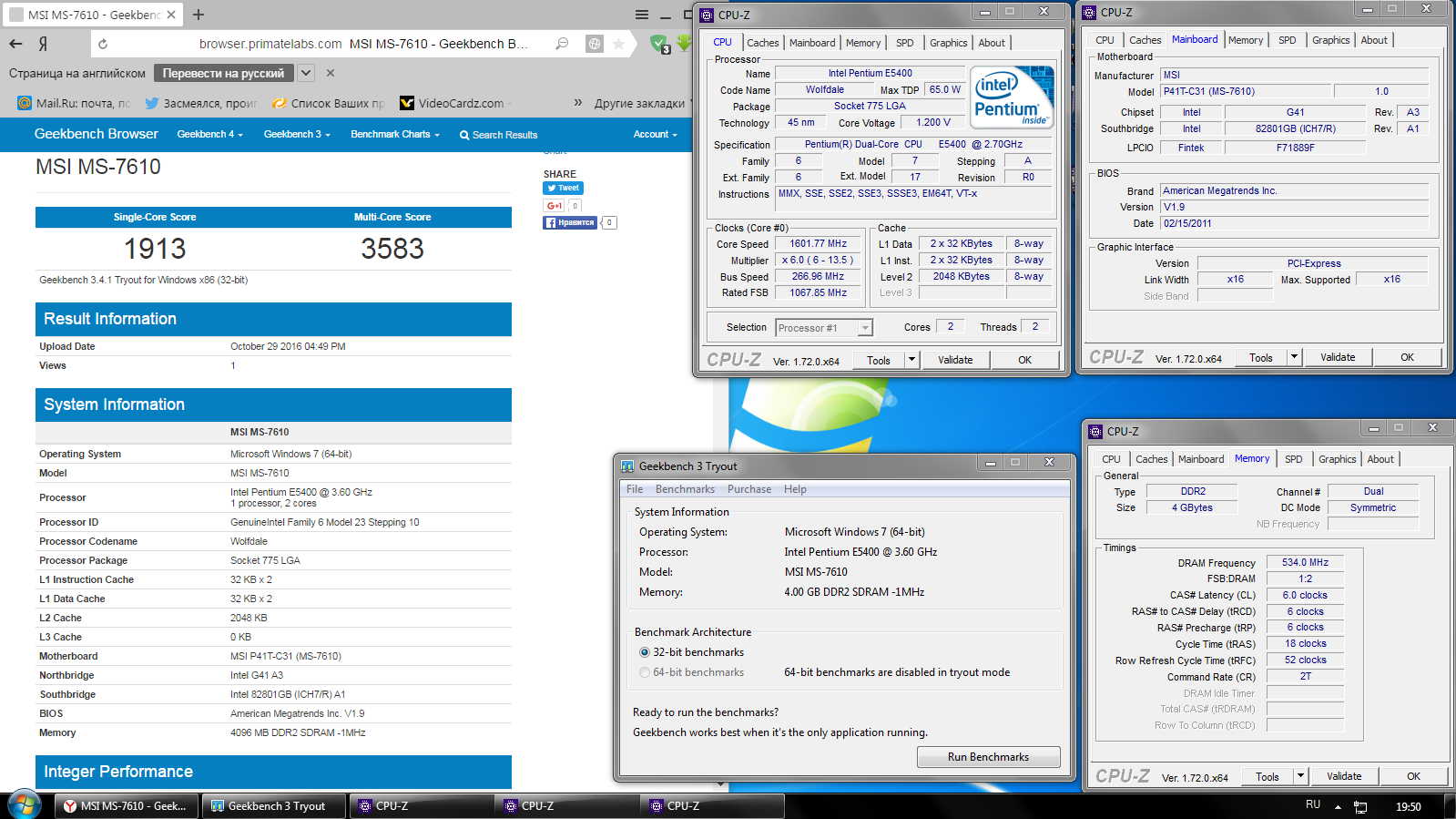
Task: Click "Wolfdale" code name value in CPU-Z
Action: [x=824, y=90]
